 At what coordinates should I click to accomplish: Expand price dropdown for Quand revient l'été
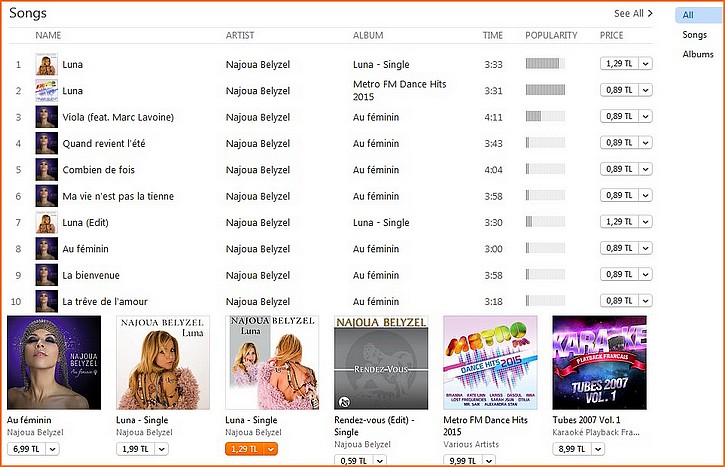645,143
